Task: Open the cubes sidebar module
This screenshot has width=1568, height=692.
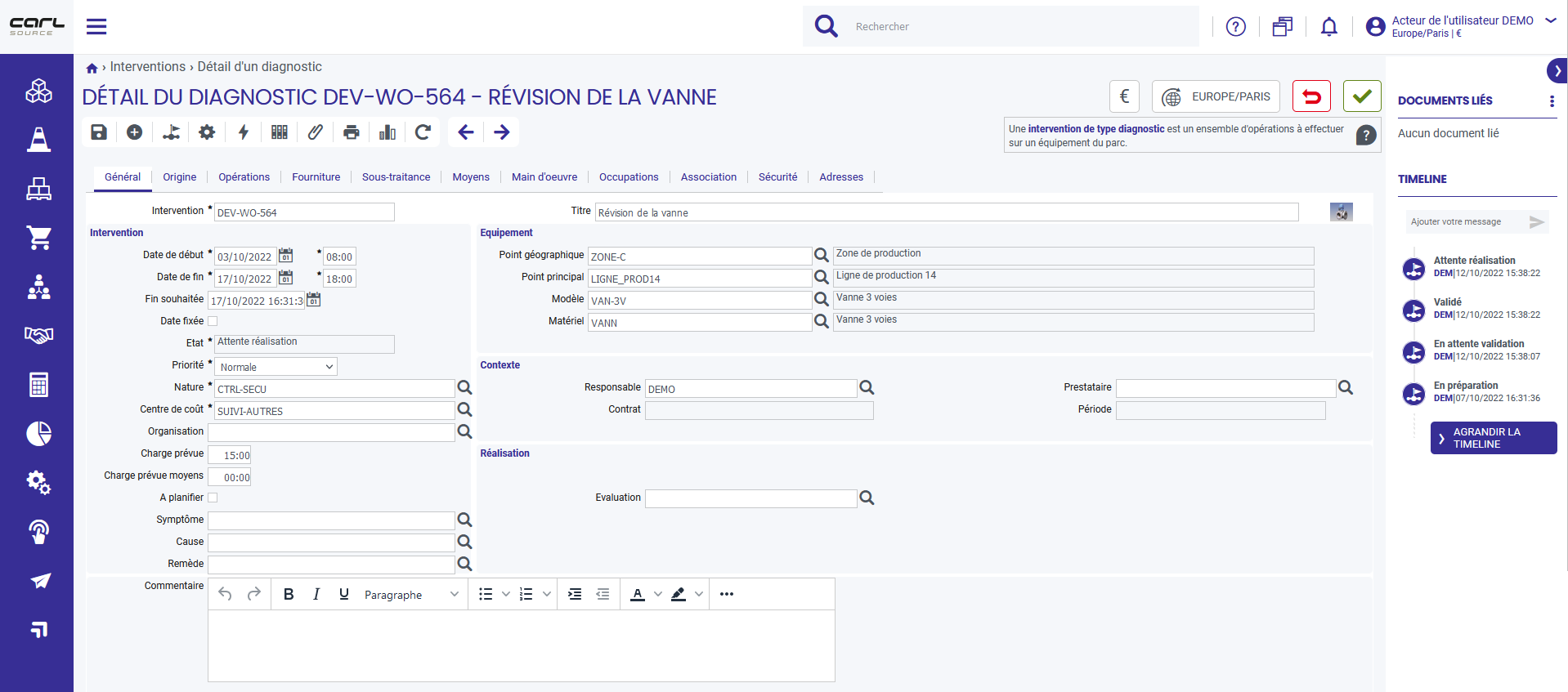Action: click(38, 91)
